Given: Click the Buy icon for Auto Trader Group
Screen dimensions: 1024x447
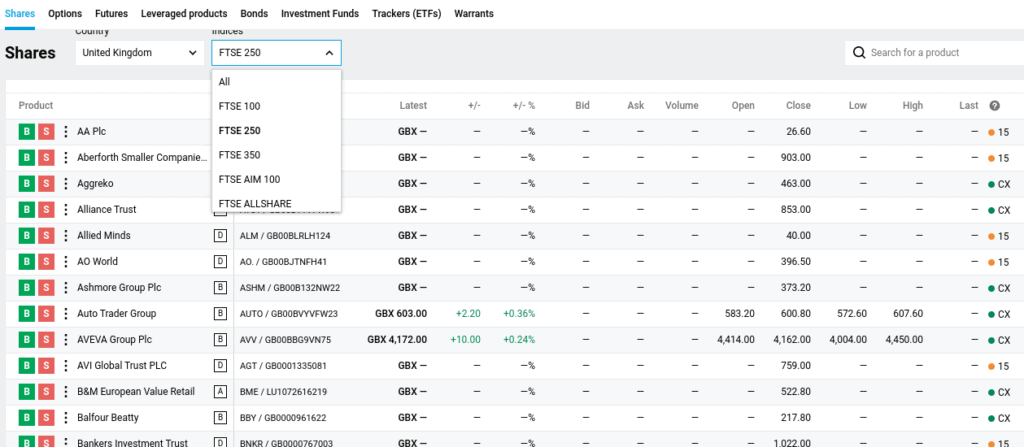Looking at the screenshot, I should [x=26, y=313].
